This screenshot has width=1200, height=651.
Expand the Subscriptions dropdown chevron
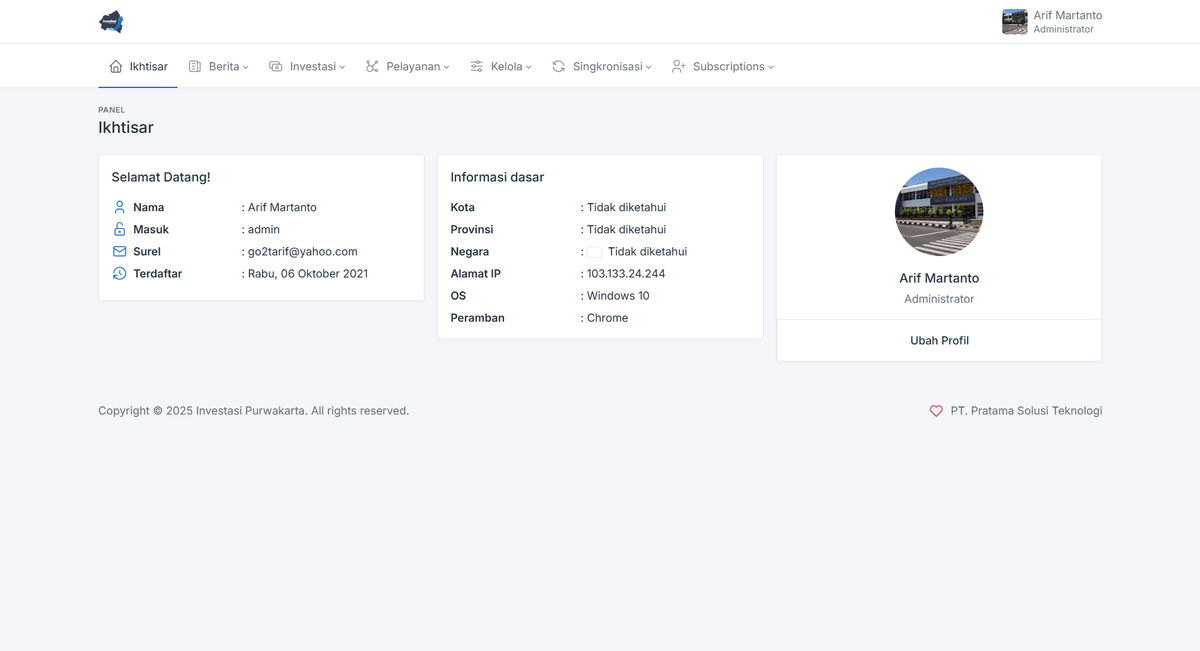coord(771,67)
